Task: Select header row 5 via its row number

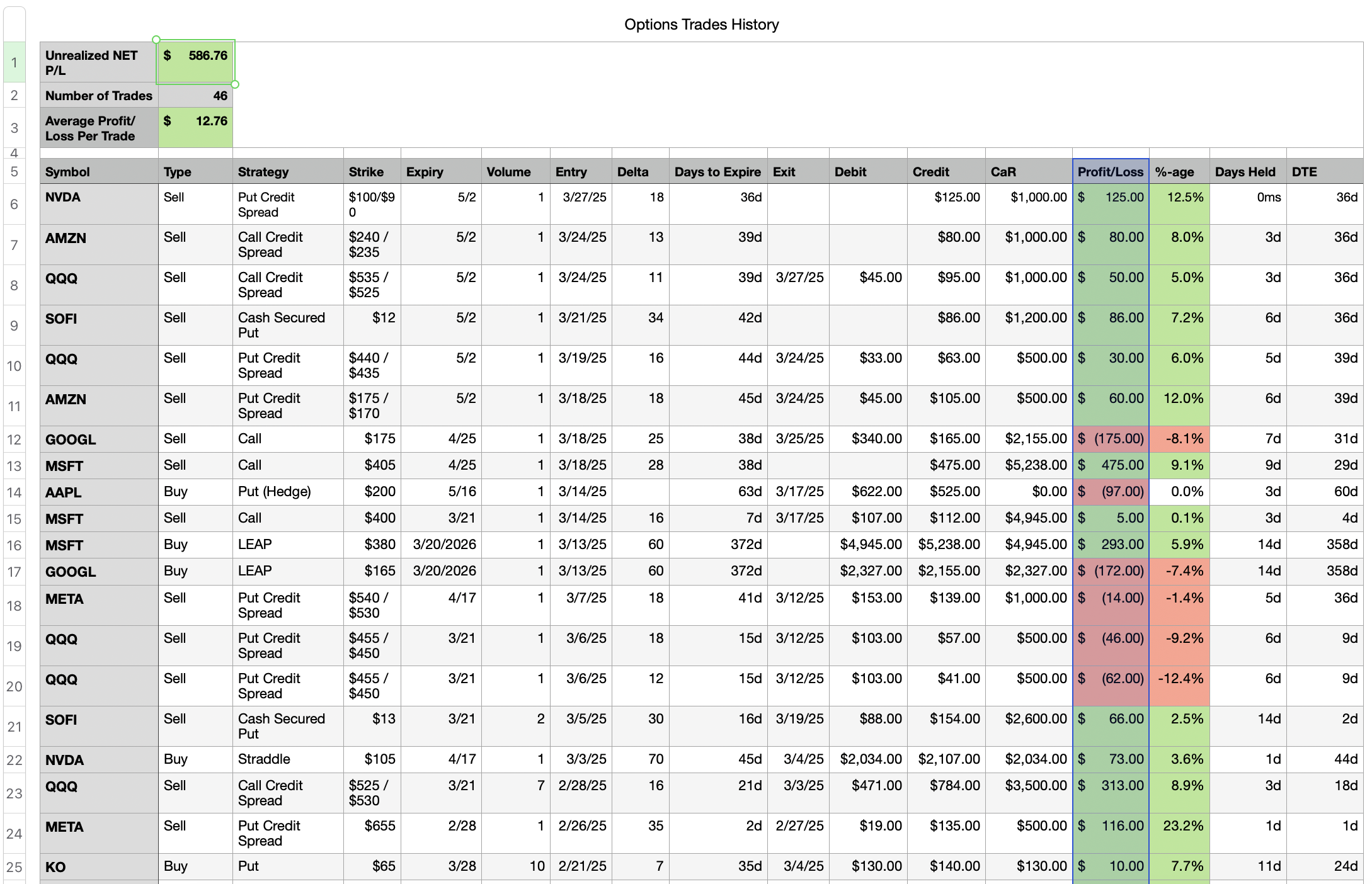Action: [14, 172]
